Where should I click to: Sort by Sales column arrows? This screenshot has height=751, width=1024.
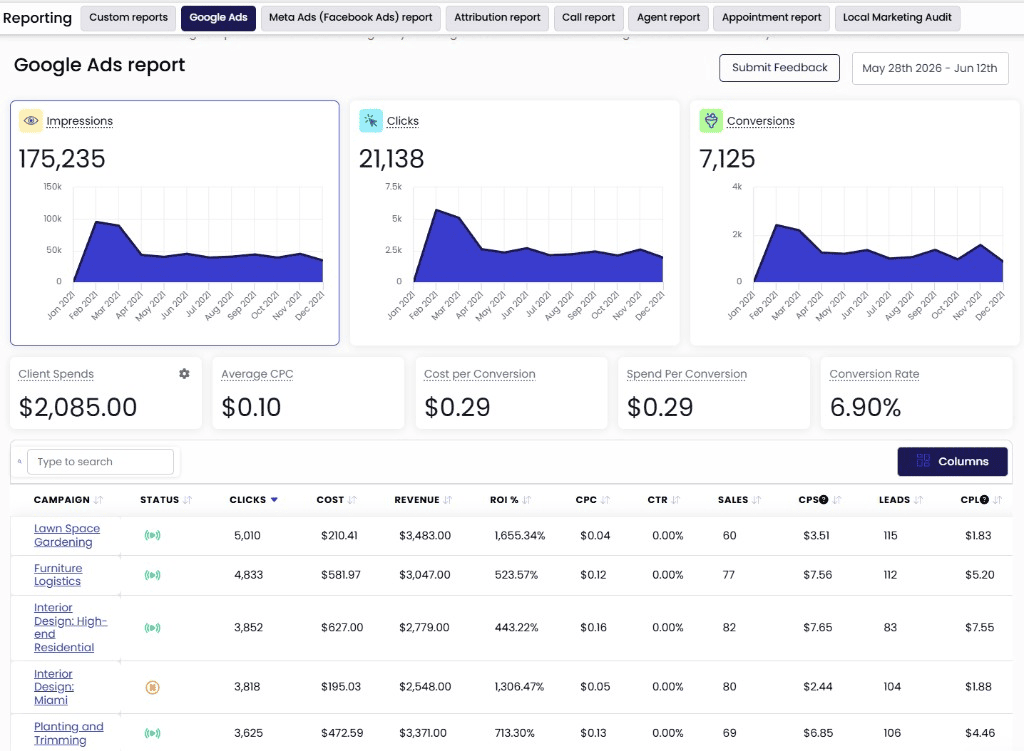point(756,500)
